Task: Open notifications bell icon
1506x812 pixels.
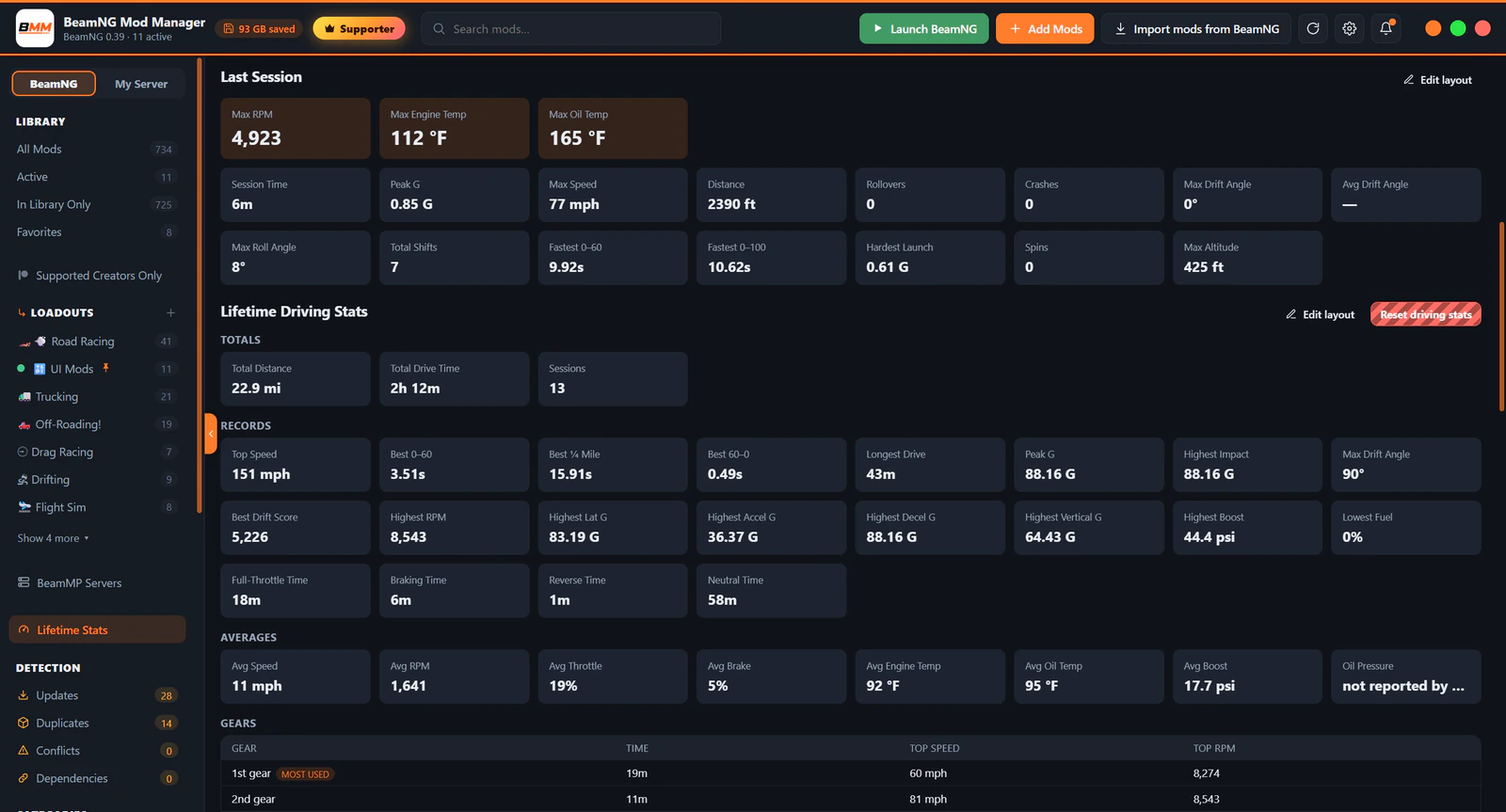Action: 1386,29
